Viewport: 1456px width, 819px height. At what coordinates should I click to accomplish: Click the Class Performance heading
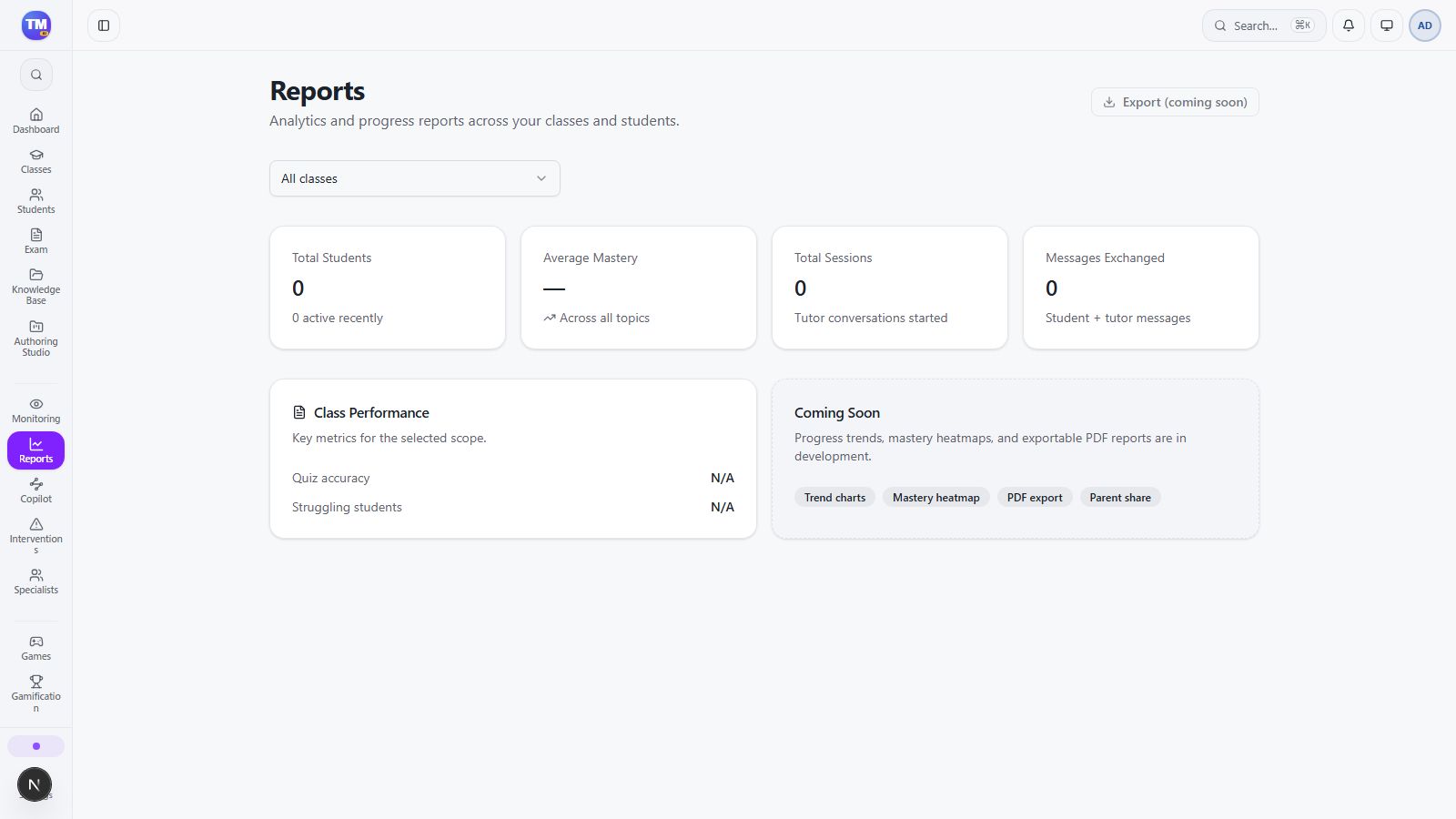click(x=371, y=413)
